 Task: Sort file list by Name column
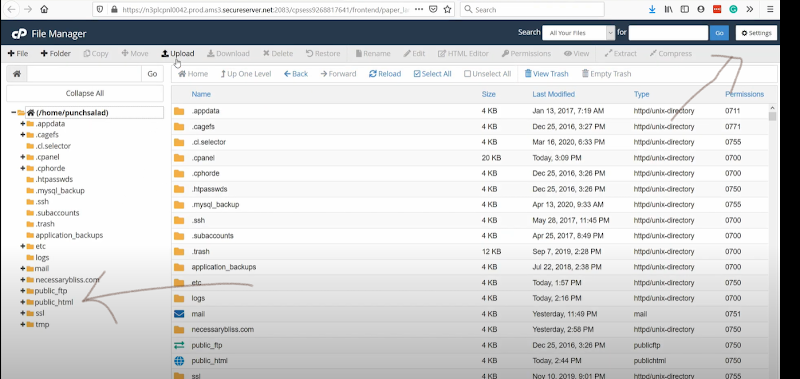[x=201, y=94]
